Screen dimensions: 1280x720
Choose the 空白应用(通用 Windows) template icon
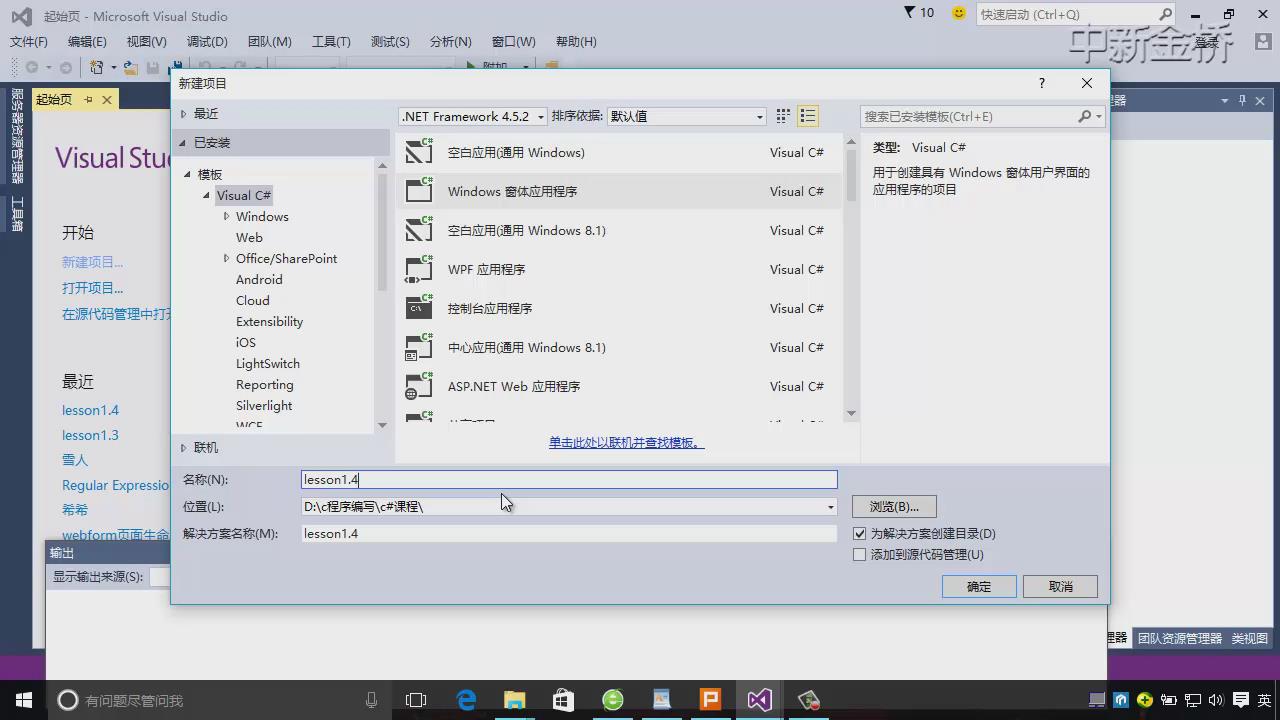[x=419, y=151]
